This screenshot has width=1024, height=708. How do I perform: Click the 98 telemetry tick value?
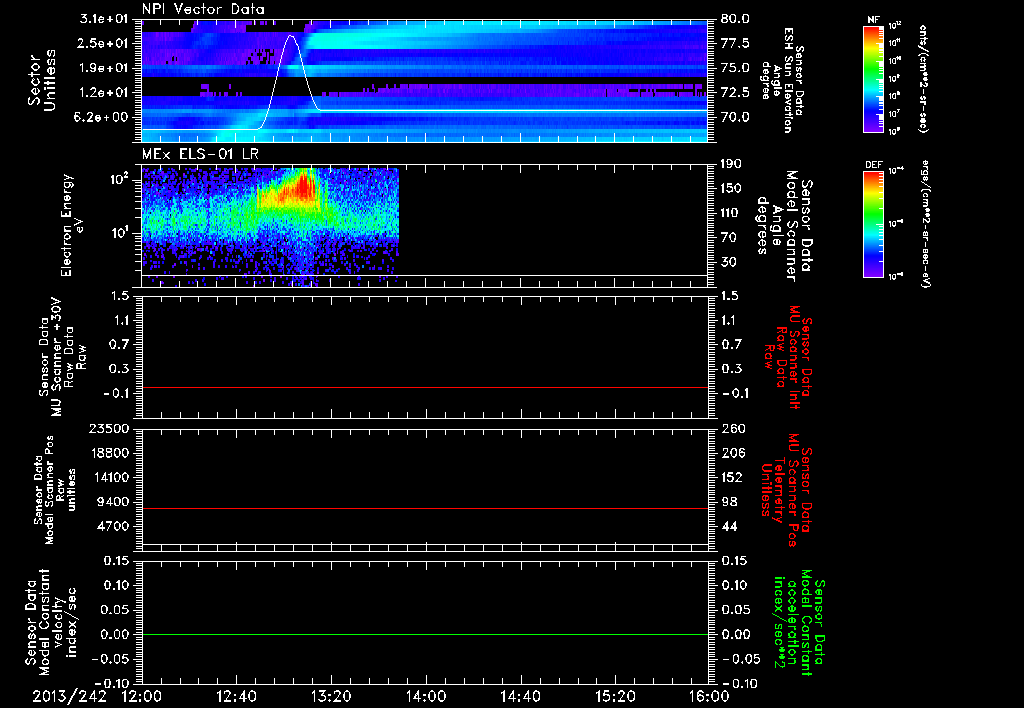pos(729,502)
